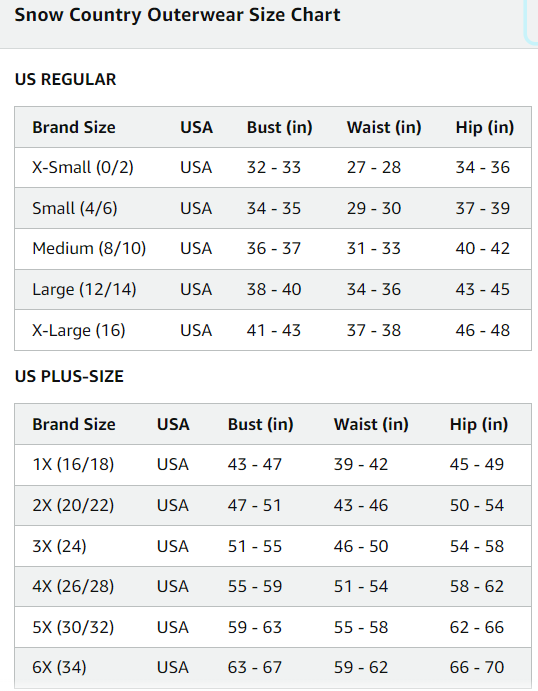Select the 4X (26/28) row label
This screenshot has height=691, width=538.
tap(73, 586)
